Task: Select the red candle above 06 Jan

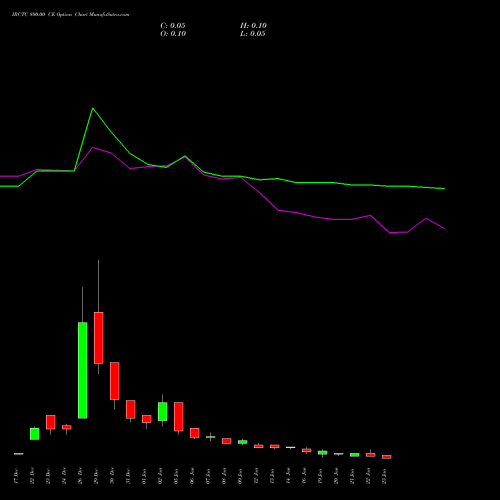Action: [195, 433]
